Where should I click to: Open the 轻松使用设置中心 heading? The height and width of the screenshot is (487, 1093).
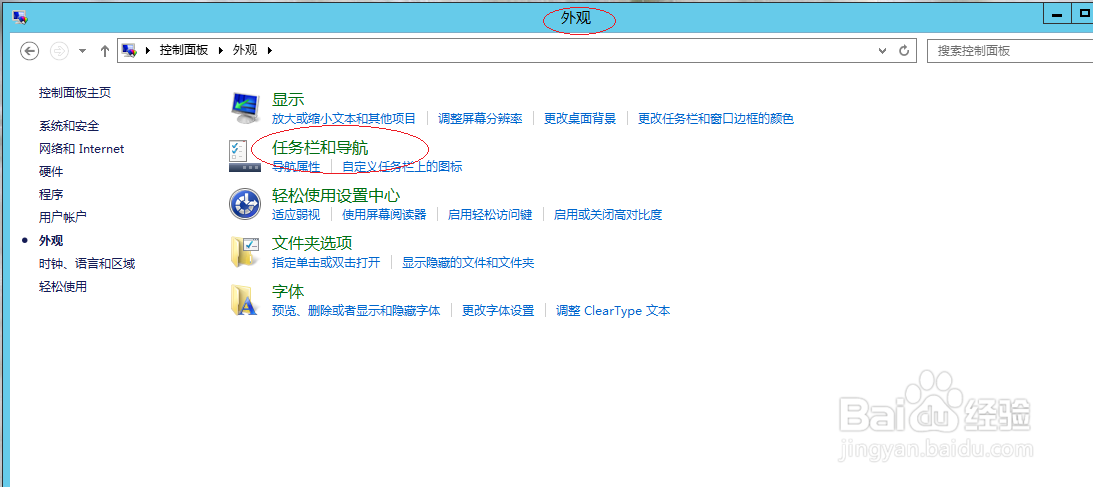(336, 196)
